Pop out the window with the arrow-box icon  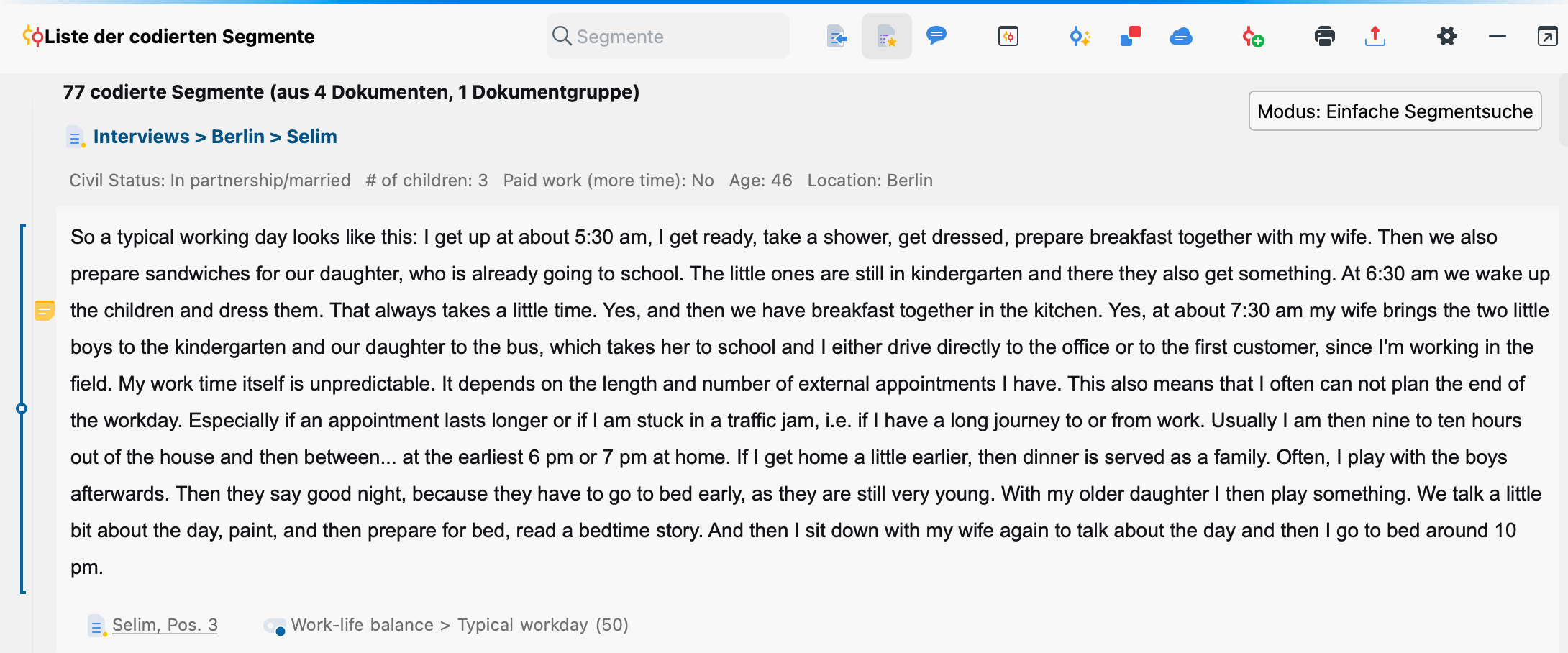1547,36
